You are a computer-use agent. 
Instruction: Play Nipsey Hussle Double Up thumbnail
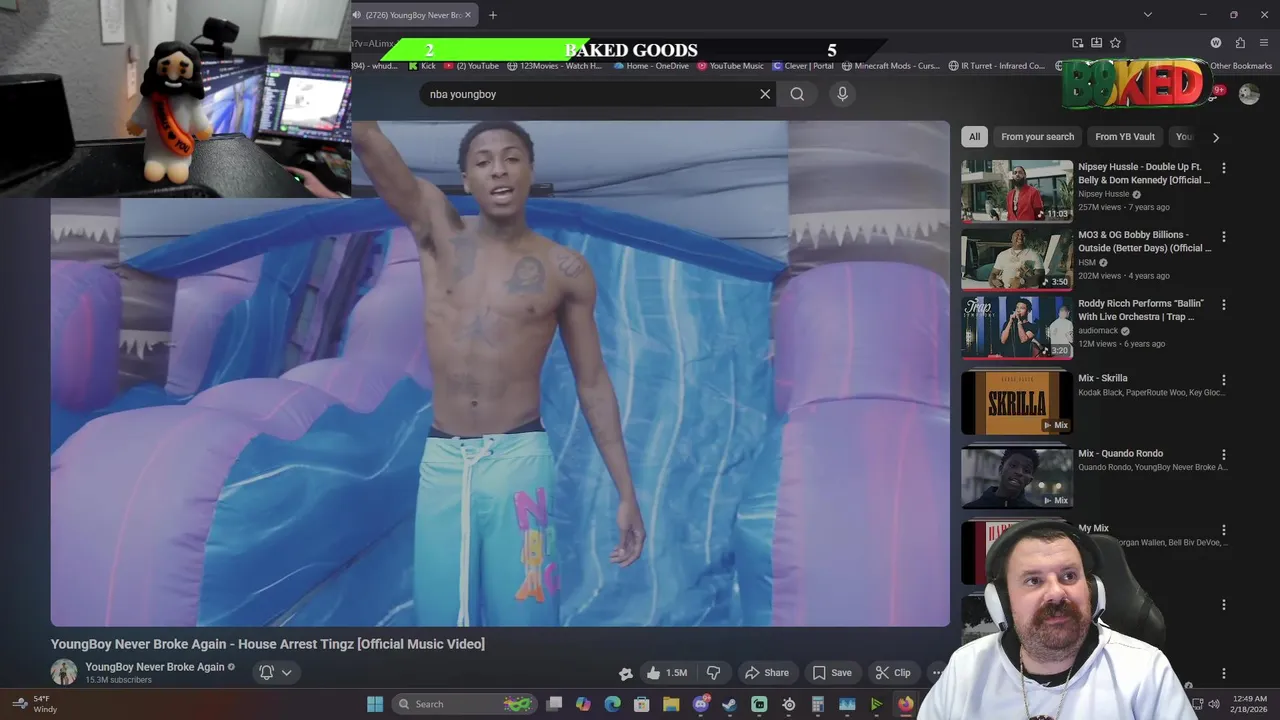[x=1017, y=190]
